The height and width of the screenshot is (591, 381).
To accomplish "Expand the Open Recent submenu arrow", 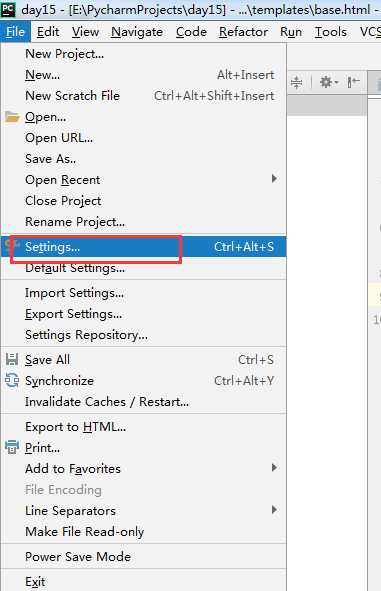I will pos(274,179).
